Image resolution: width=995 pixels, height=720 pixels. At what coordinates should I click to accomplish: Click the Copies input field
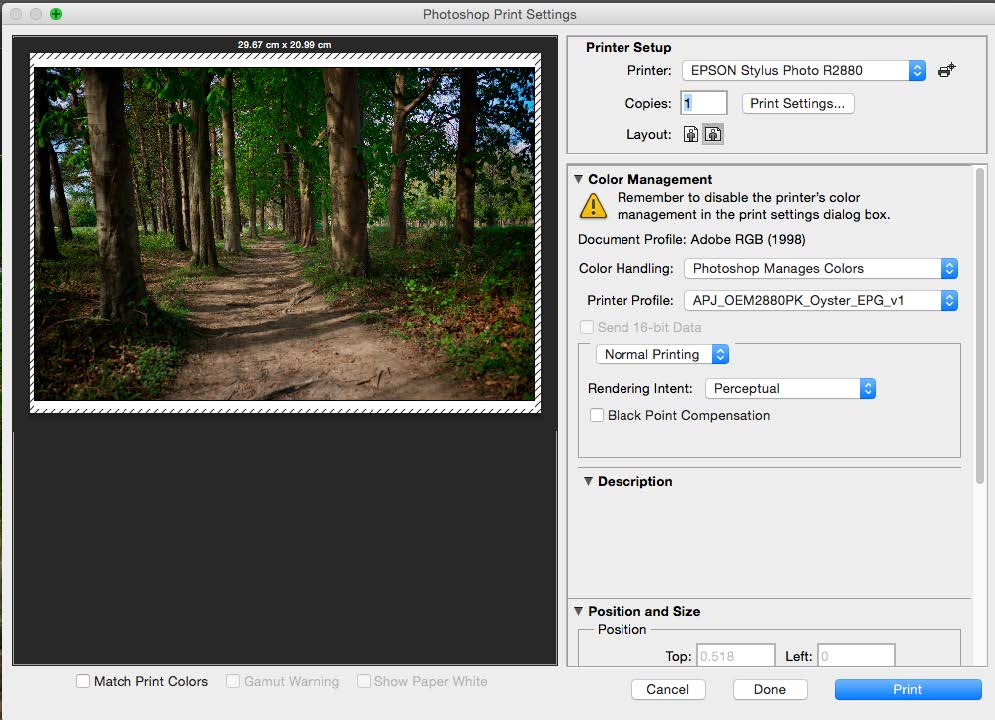coord(704,103)
